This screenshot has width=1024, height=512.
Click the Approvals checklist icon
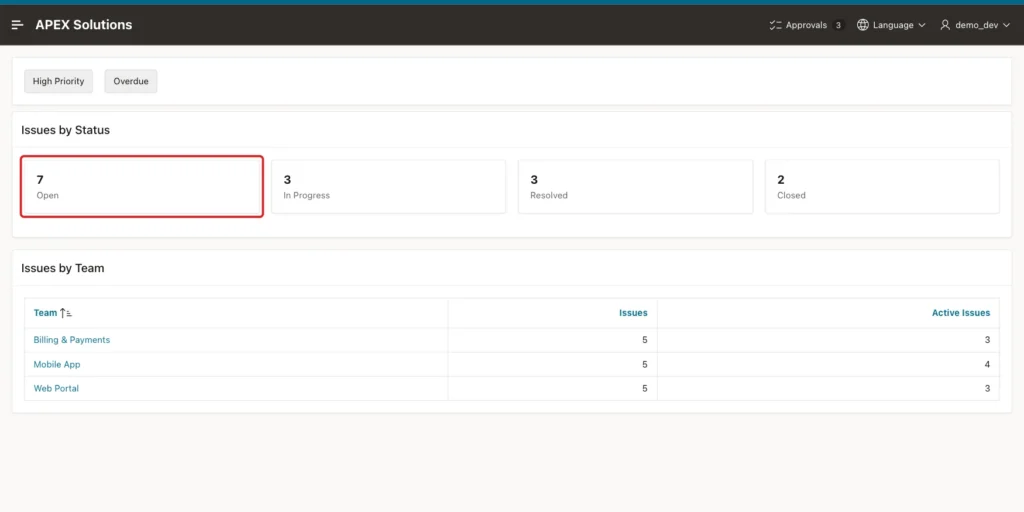pos(775,25)
